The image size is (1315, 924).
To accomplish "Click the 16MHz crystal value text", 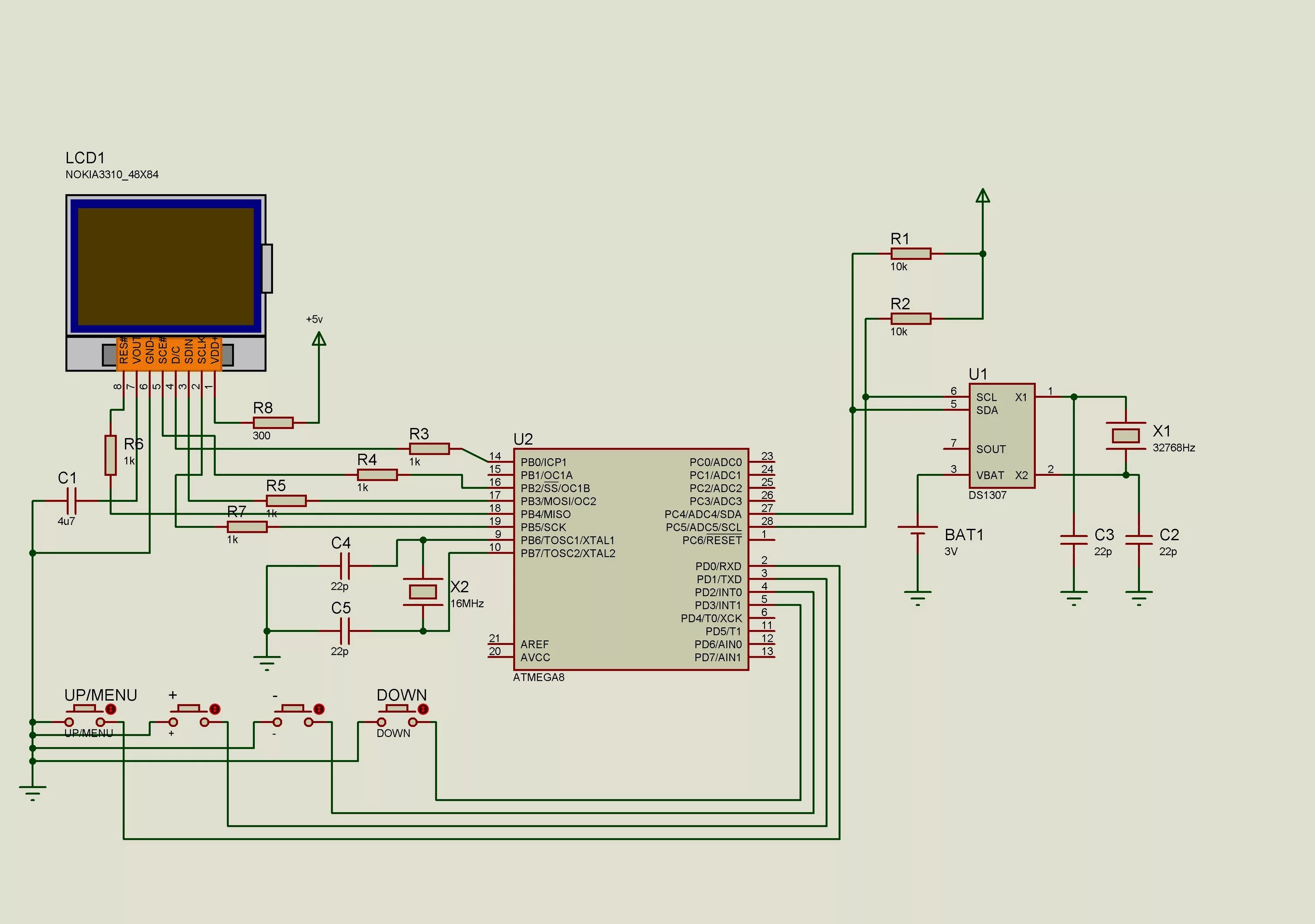I will click(467, 603).
